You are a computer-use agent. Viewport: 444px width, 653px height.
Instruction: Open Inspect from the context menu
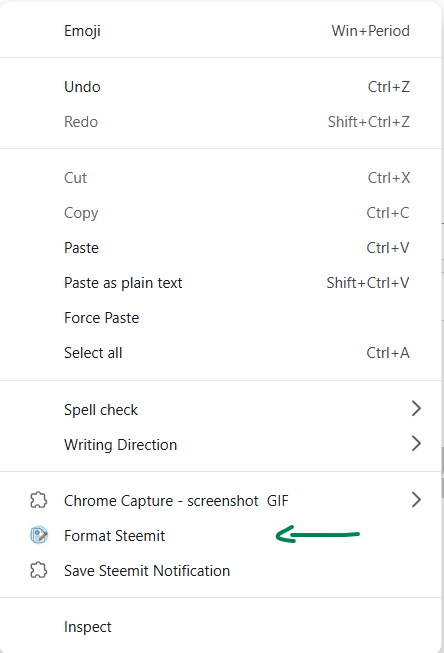221,627
